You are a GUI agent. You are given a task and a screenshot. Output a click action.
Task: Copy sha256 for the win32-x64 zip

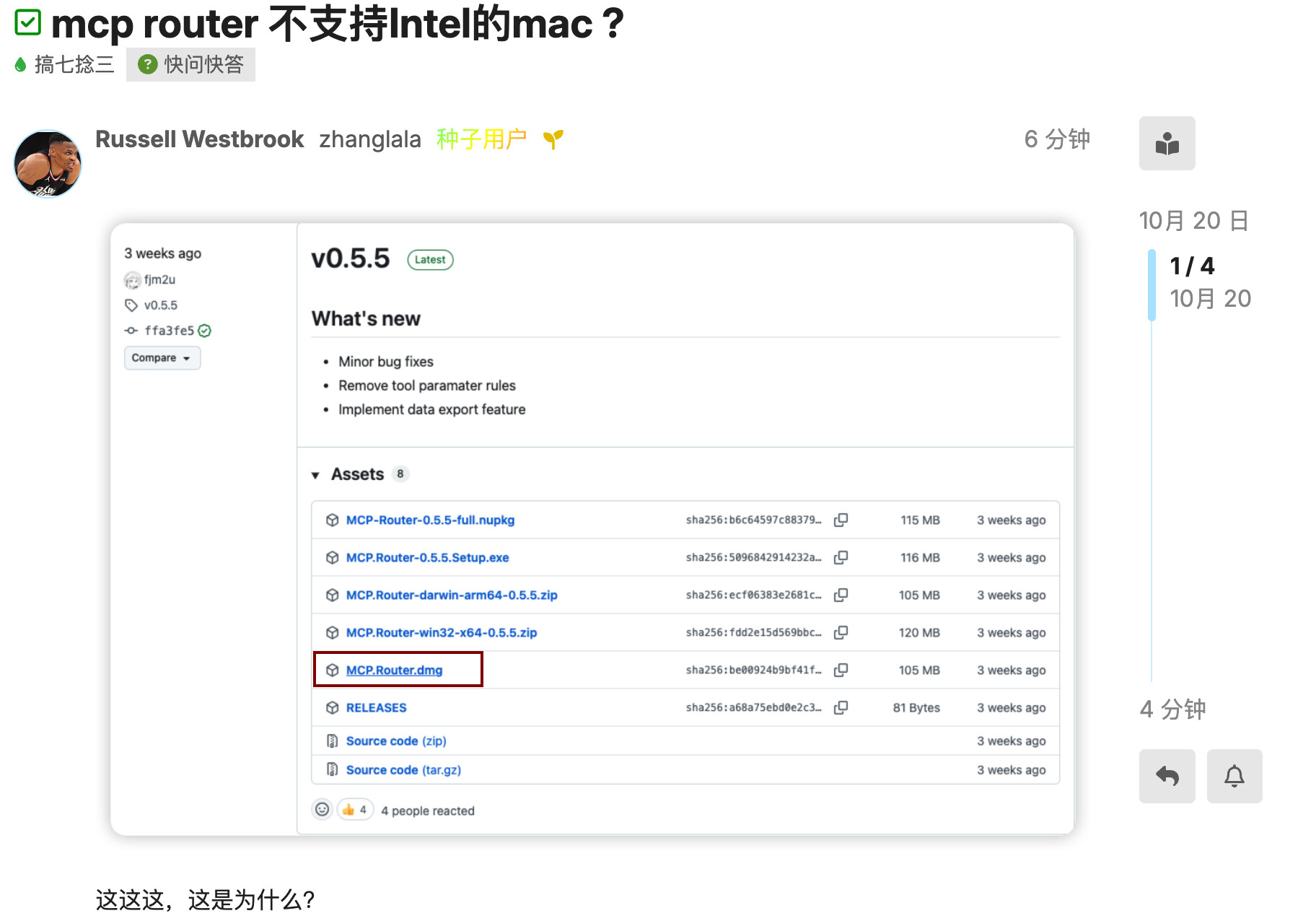coord(841,633)
